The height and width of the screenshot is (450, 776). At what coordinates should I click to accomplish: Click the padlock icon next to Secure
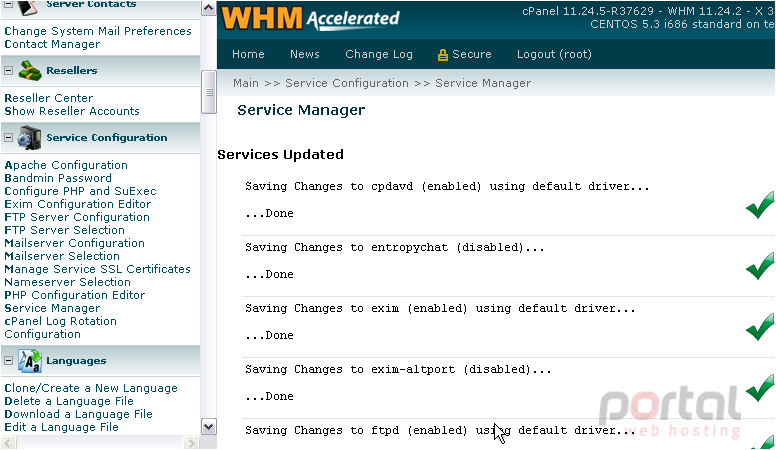coord(442,54)
